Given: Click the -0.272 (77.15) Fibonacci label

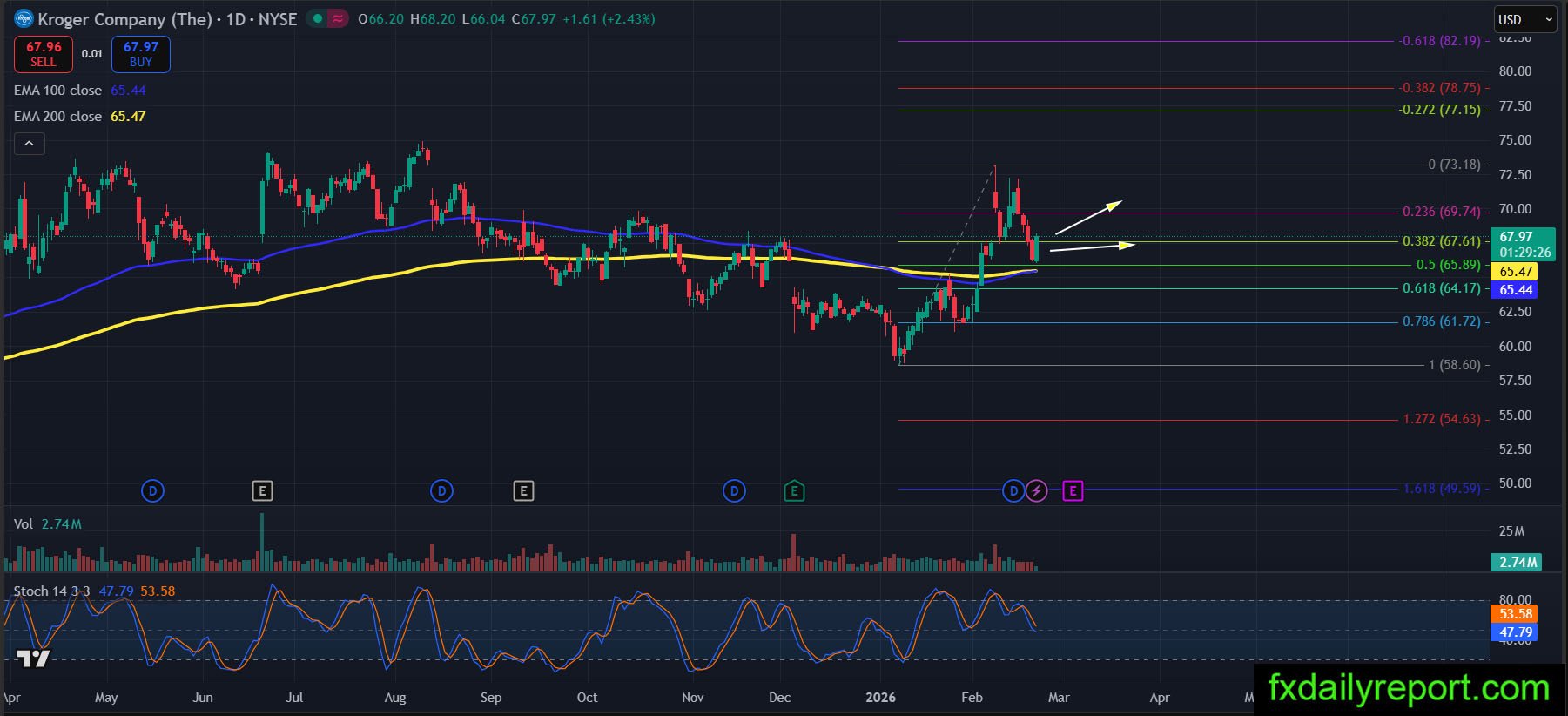Looking at the screenshot, I should click(1440, 110).
